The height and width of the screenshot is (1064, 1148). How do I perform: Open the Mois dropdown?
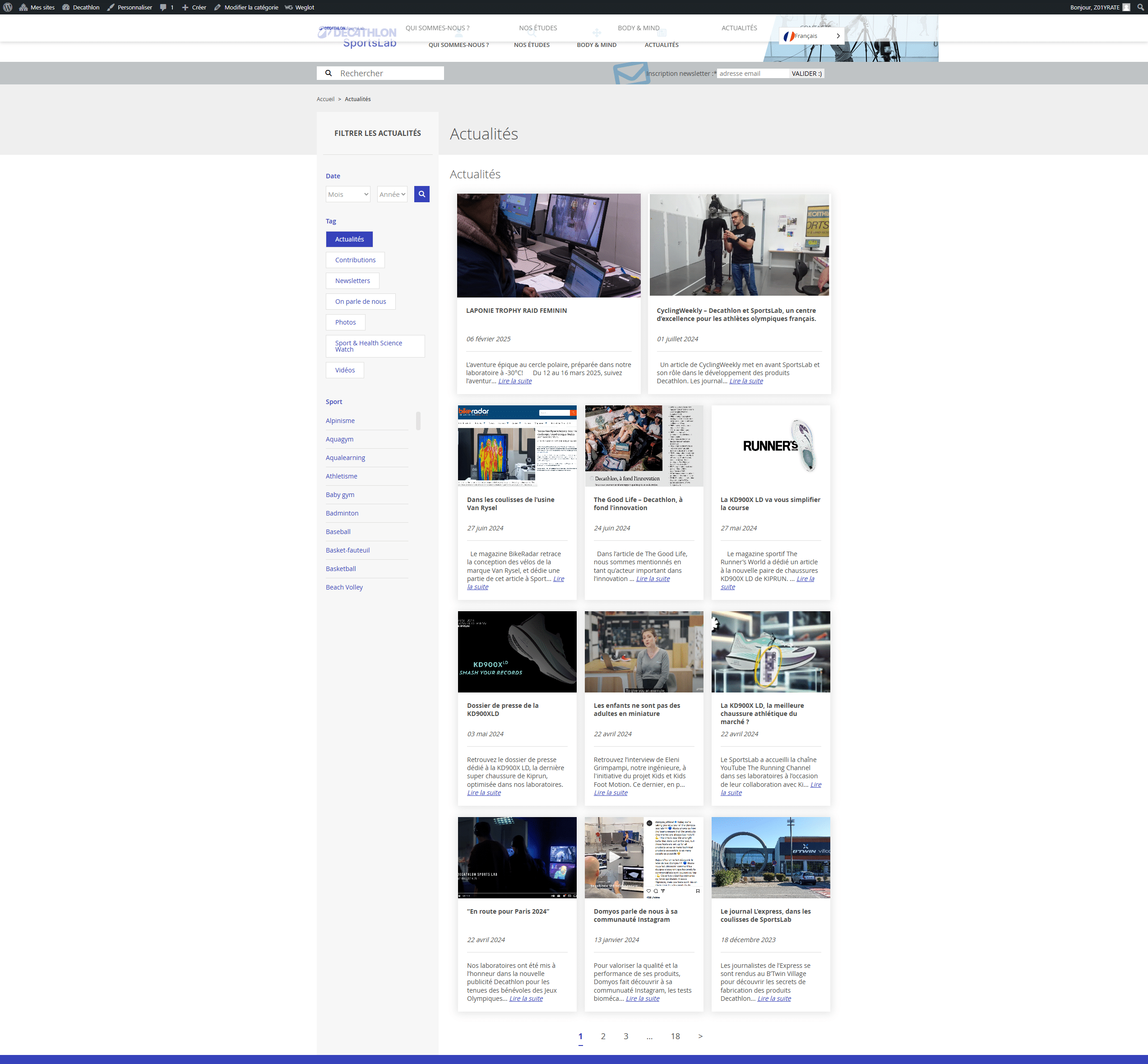pos(347,195)
